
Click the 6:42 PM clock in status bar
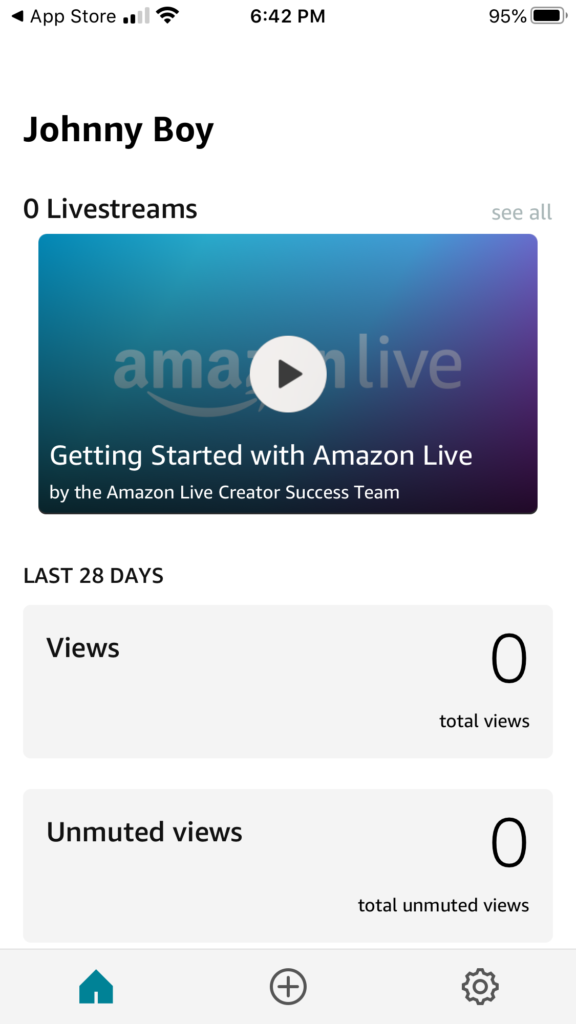pyautogui.click(x=288, y=15)
